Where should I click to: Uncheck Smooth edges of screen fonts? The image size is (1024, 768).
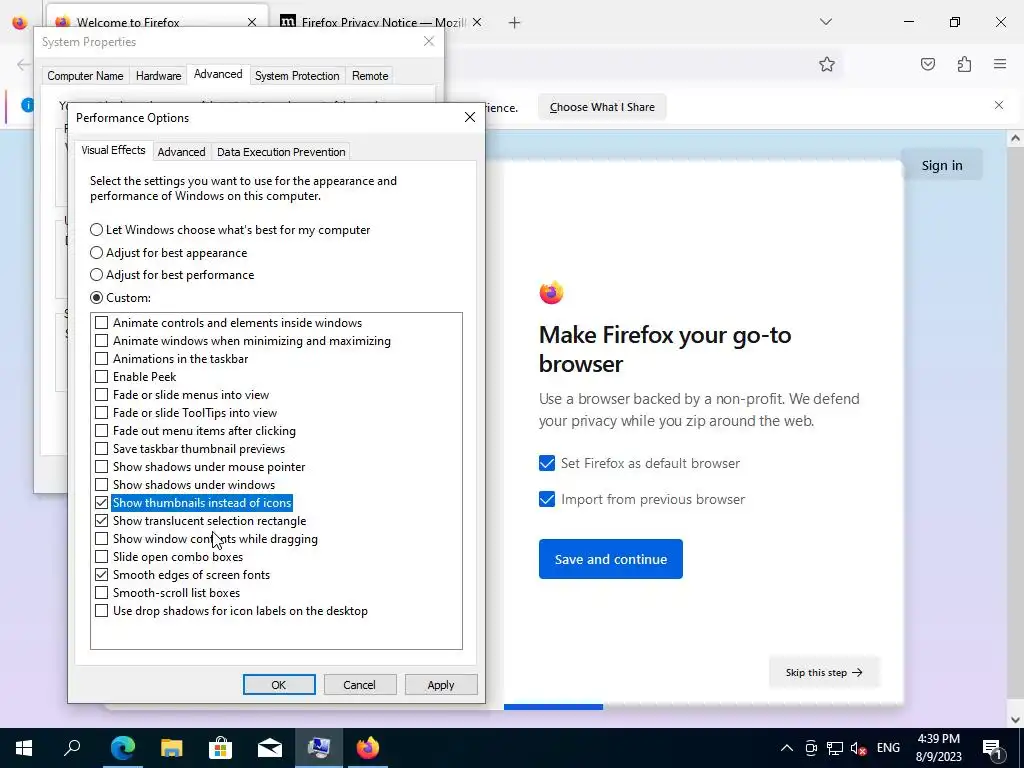101,575
